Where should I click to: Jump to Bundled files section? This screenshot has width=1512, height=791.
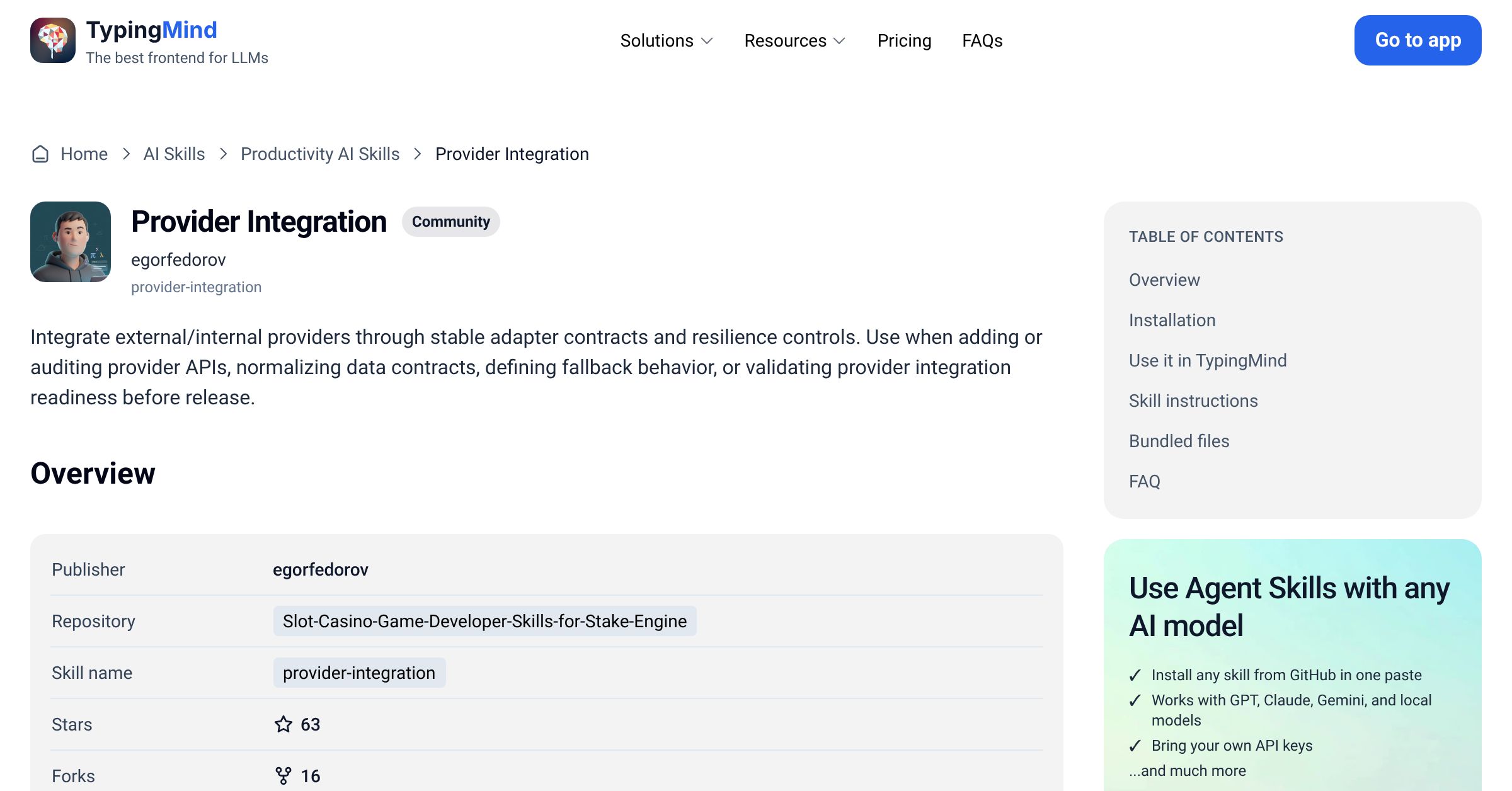click(1179, 441)
